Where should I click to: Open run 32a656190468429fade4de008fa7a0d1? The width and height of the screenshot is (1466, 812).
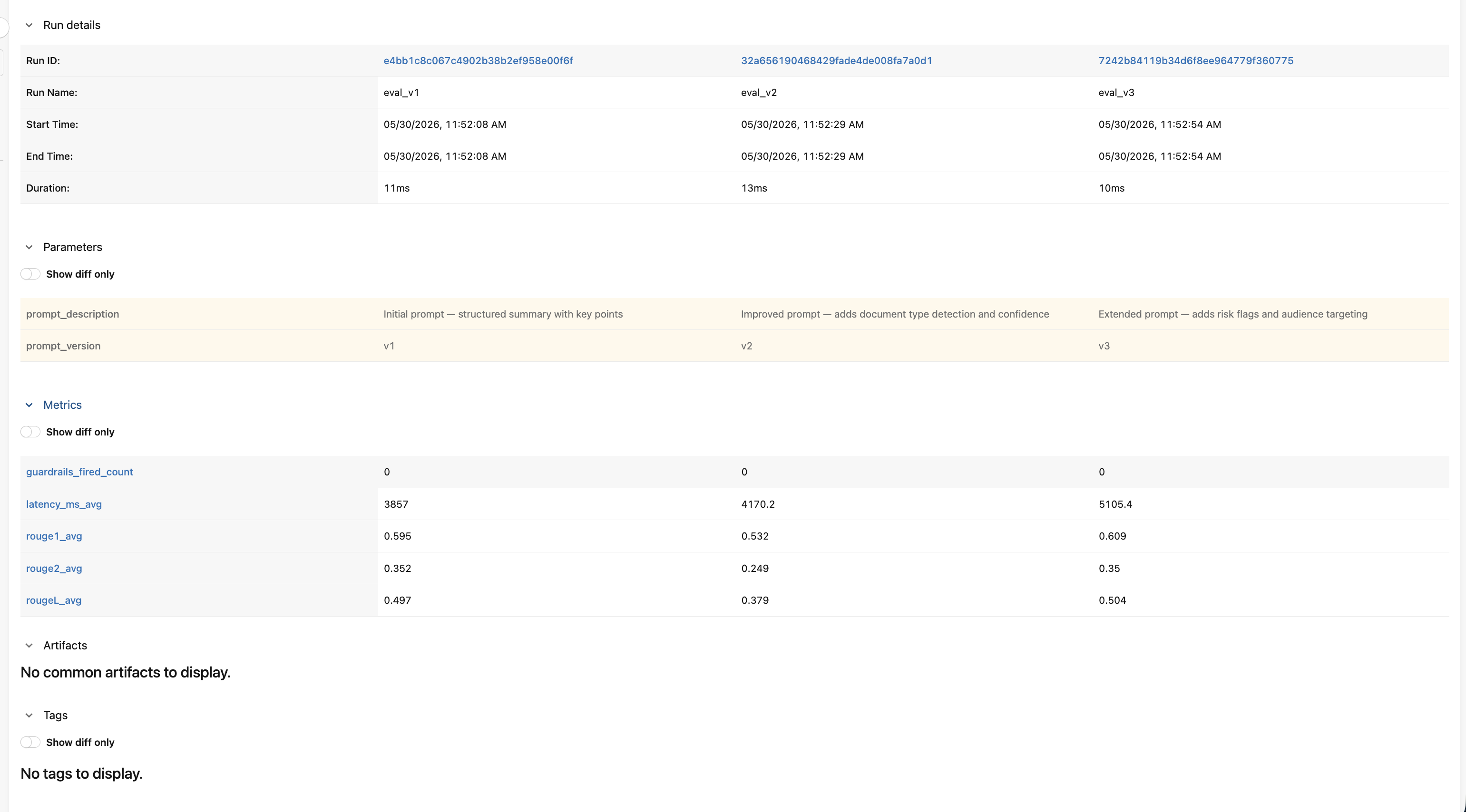click(837, 61)
